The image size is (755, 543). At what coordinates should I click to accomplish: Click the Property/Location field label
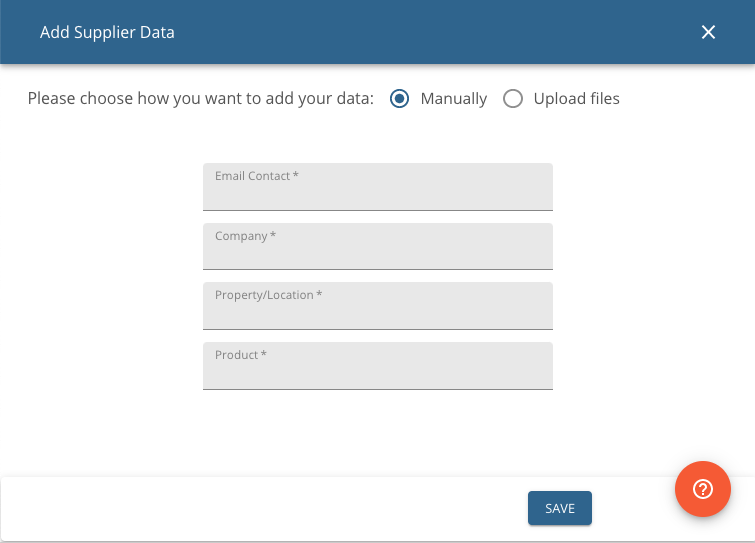point(268,295)
